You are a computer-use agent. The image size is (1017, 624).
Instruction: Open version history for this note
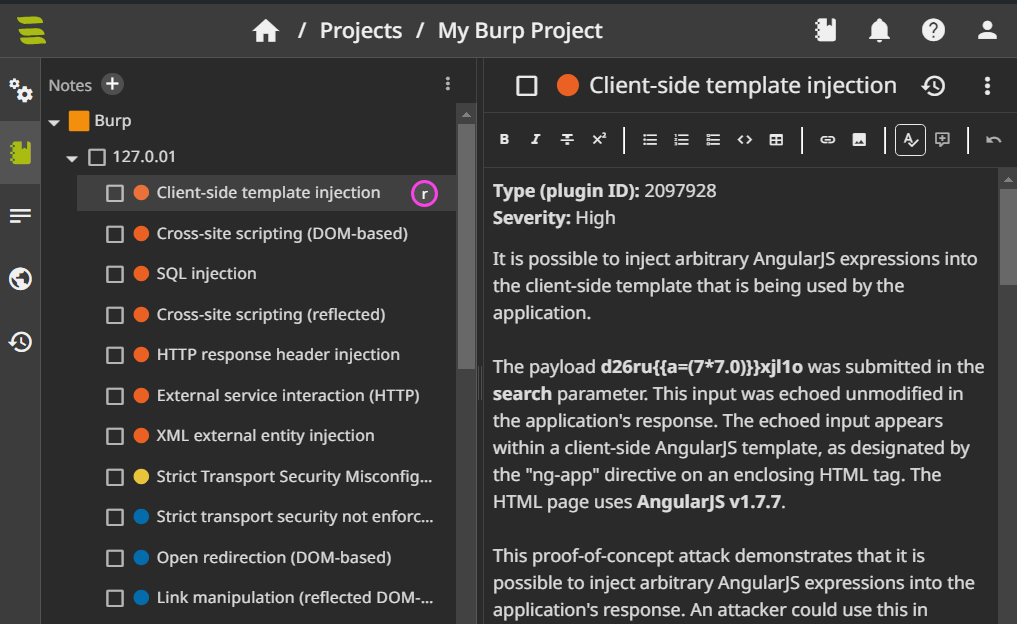pyautogui.click(x=933, y=86)
